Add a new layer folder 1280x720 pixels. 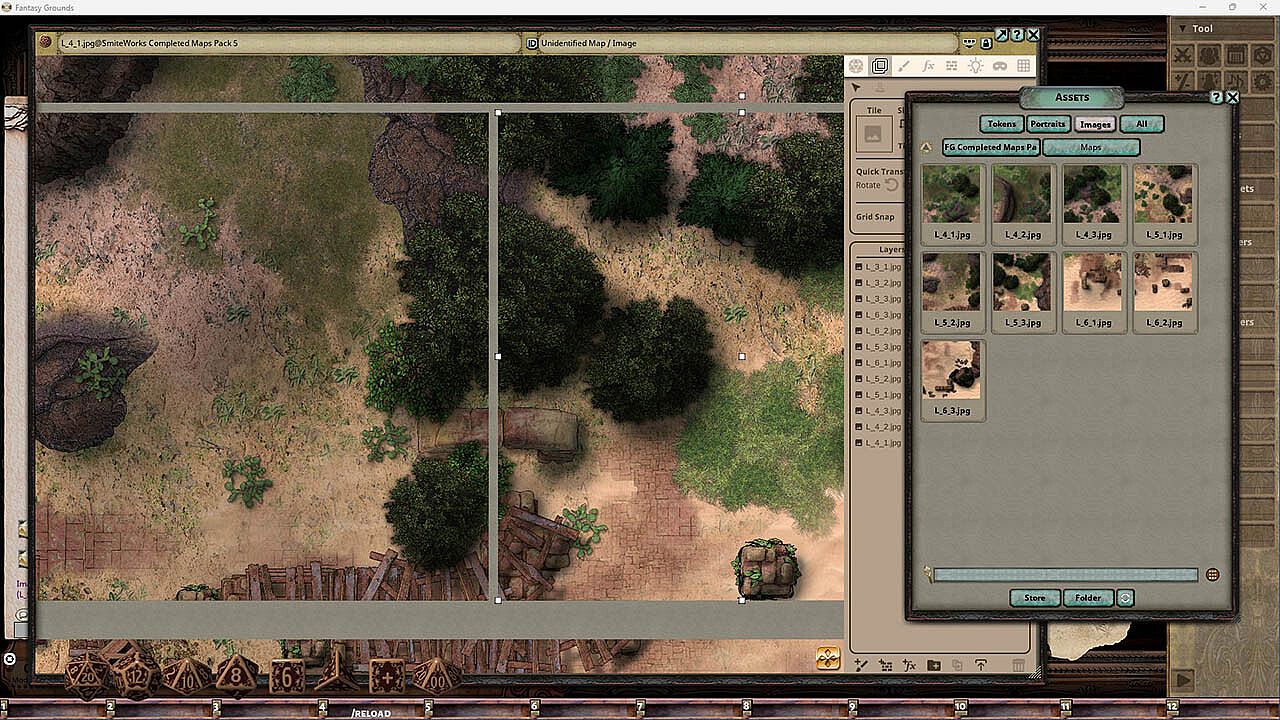[933, 666]
